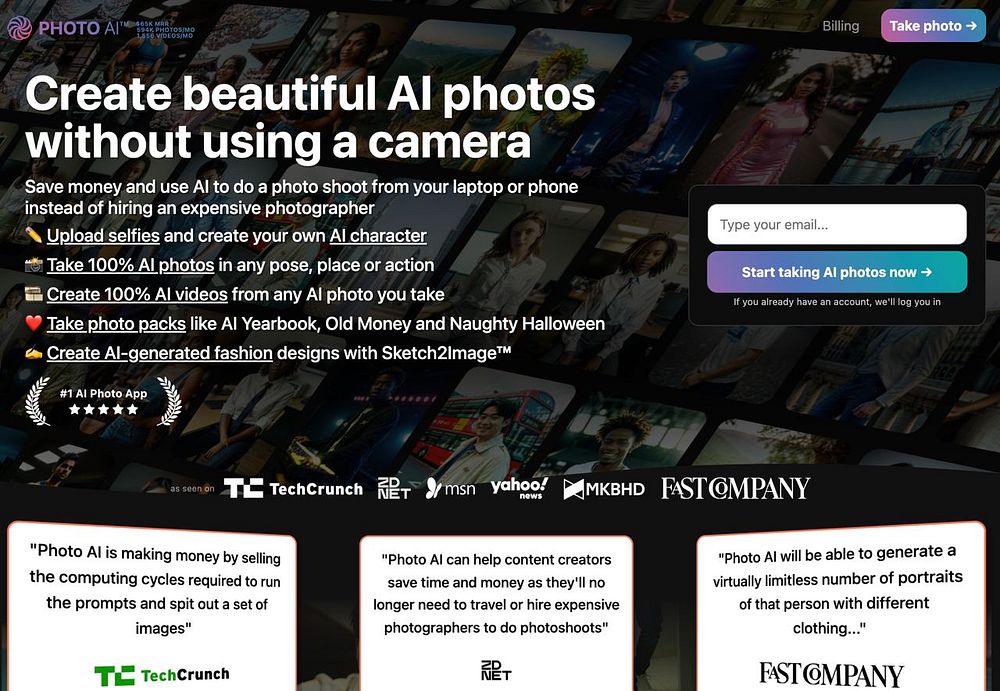
Task: Open the Billing menu item
Action: 840,26
